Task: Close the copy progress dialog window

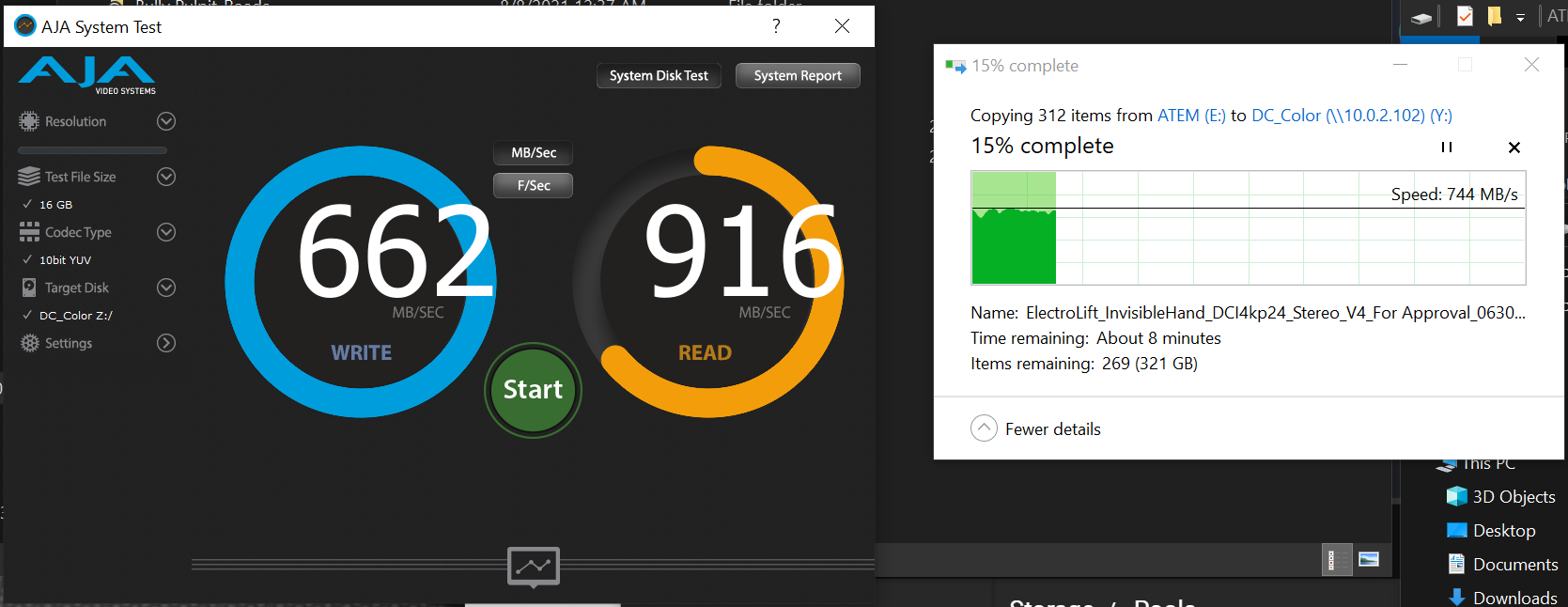Action: [x=1531, y=65]
